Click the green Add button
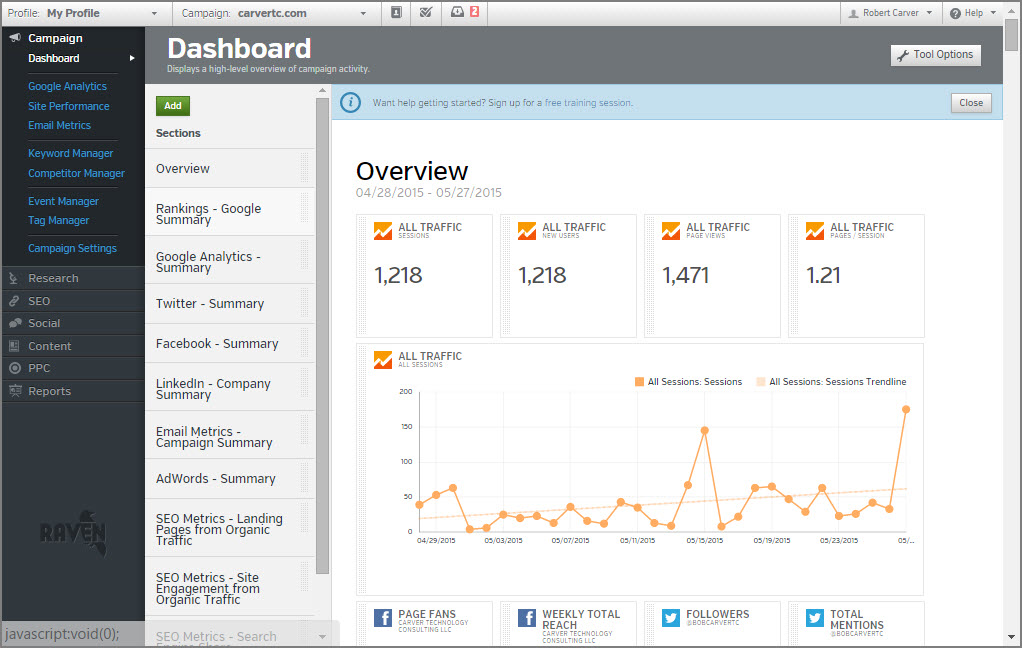 click(173, 106)
